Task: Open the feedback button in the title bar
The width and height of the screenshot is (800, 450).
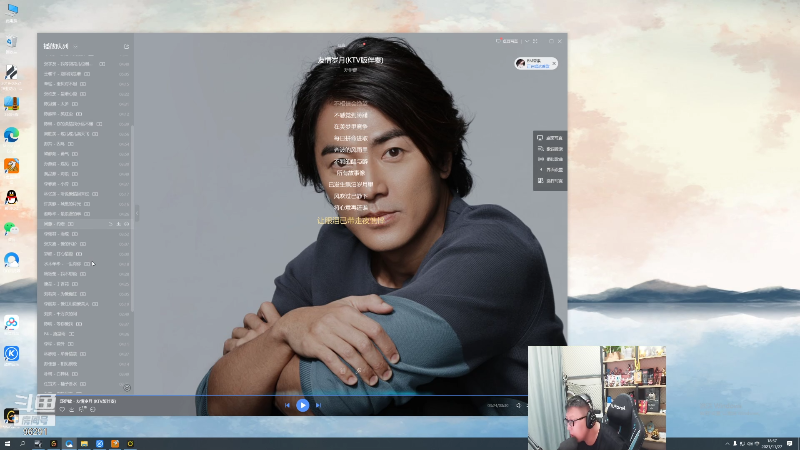Action: click(x=507, y=41)
